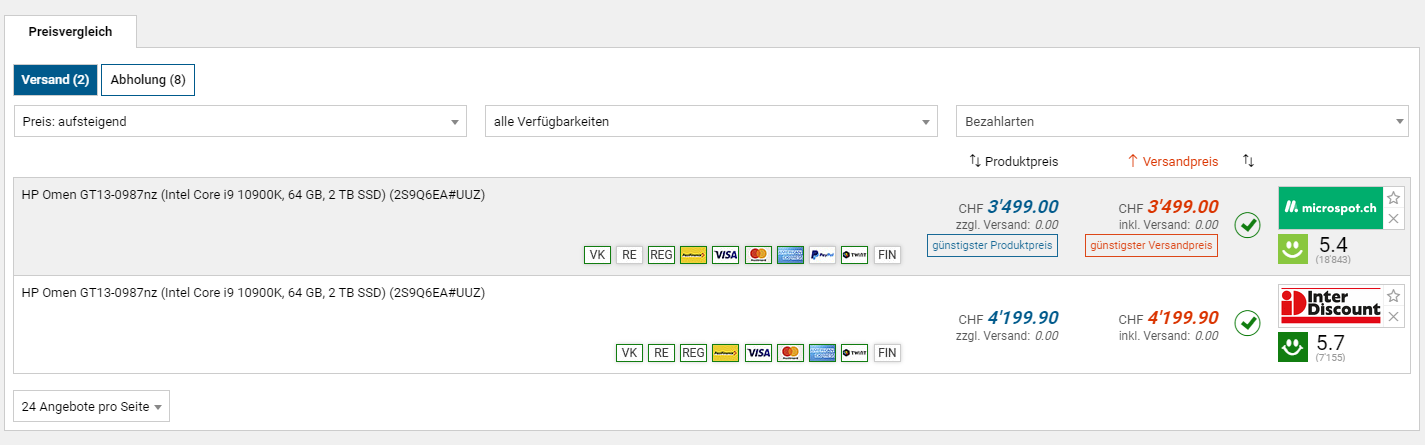Image resolution: width=1425 pixels, height=445 pixels.
Task: Switch to the "Abholung (8)" tab
Action: point(148,80)
